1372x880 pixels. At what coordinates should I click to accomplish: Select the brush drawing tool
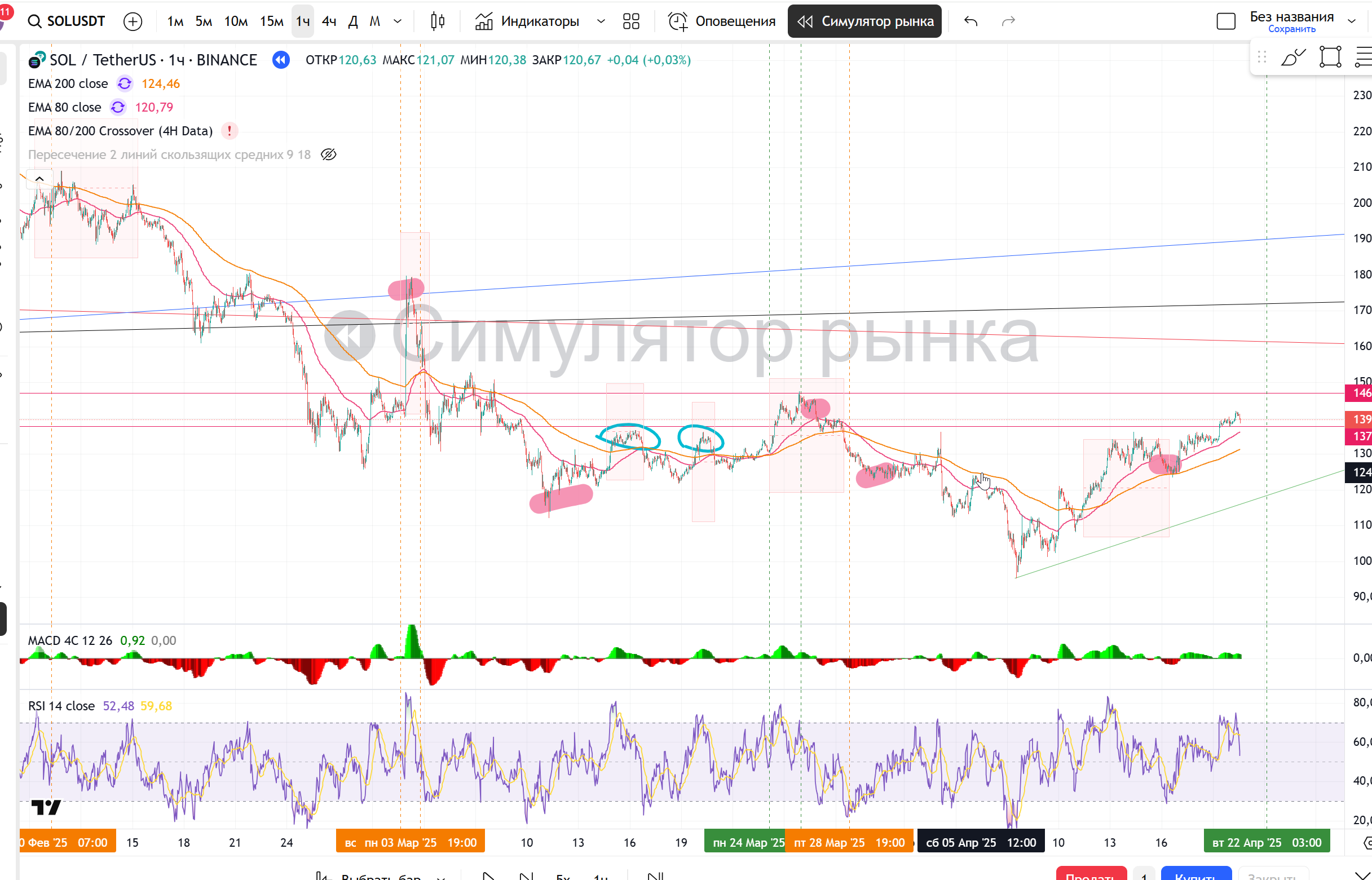point(1293,57)
